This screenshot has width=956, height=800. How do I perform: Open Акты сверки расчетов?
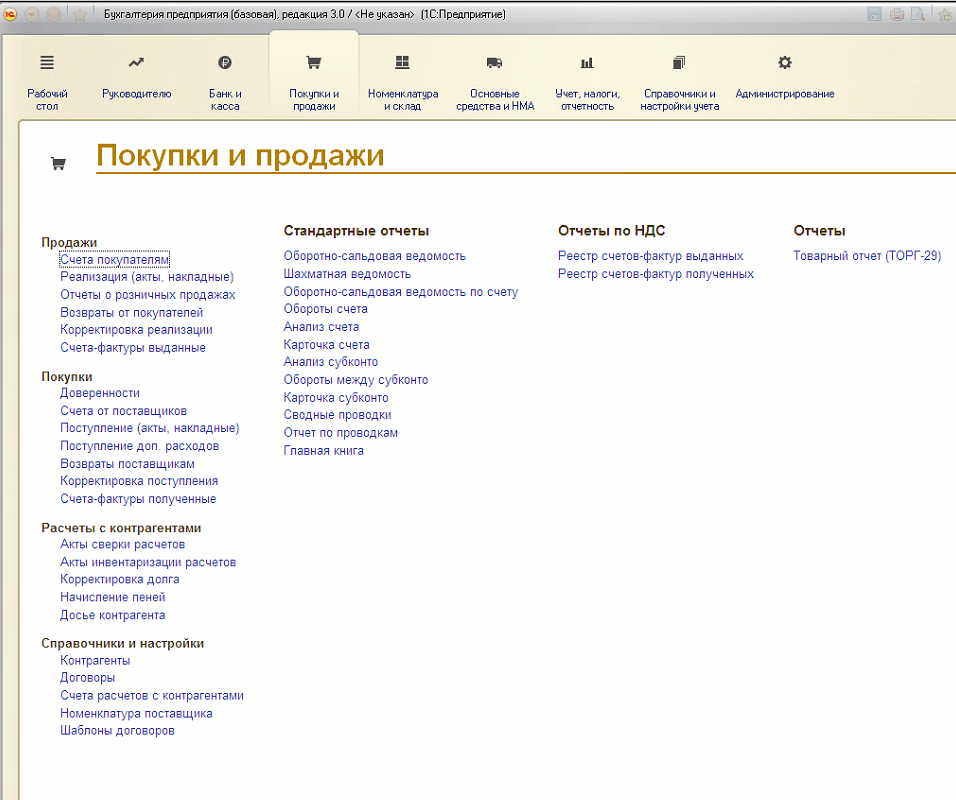122,545
